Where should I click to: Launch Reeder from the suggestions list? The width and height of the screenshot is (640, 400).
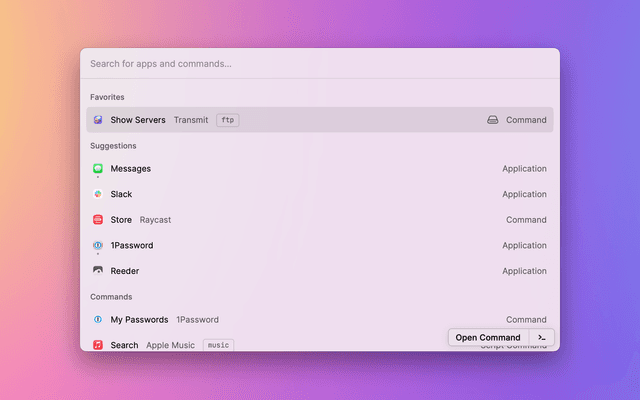click(319, 271)
